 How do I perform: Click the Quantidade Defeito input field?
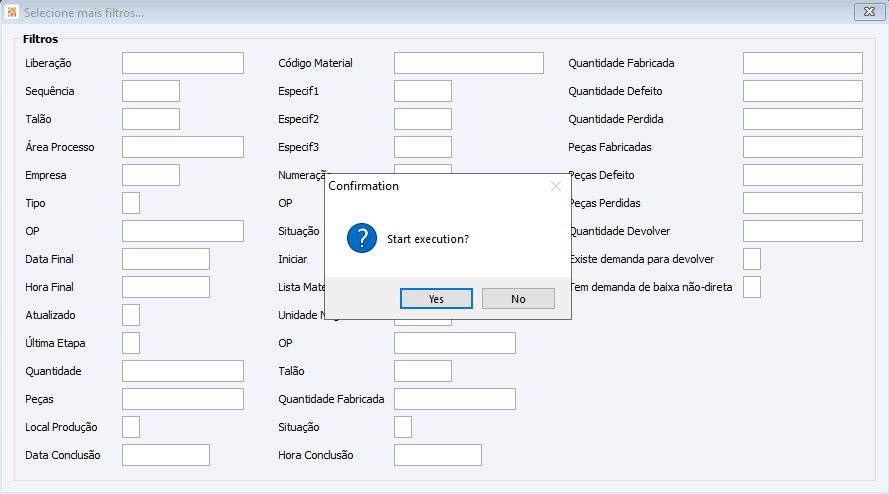click(x=802, y=91)
